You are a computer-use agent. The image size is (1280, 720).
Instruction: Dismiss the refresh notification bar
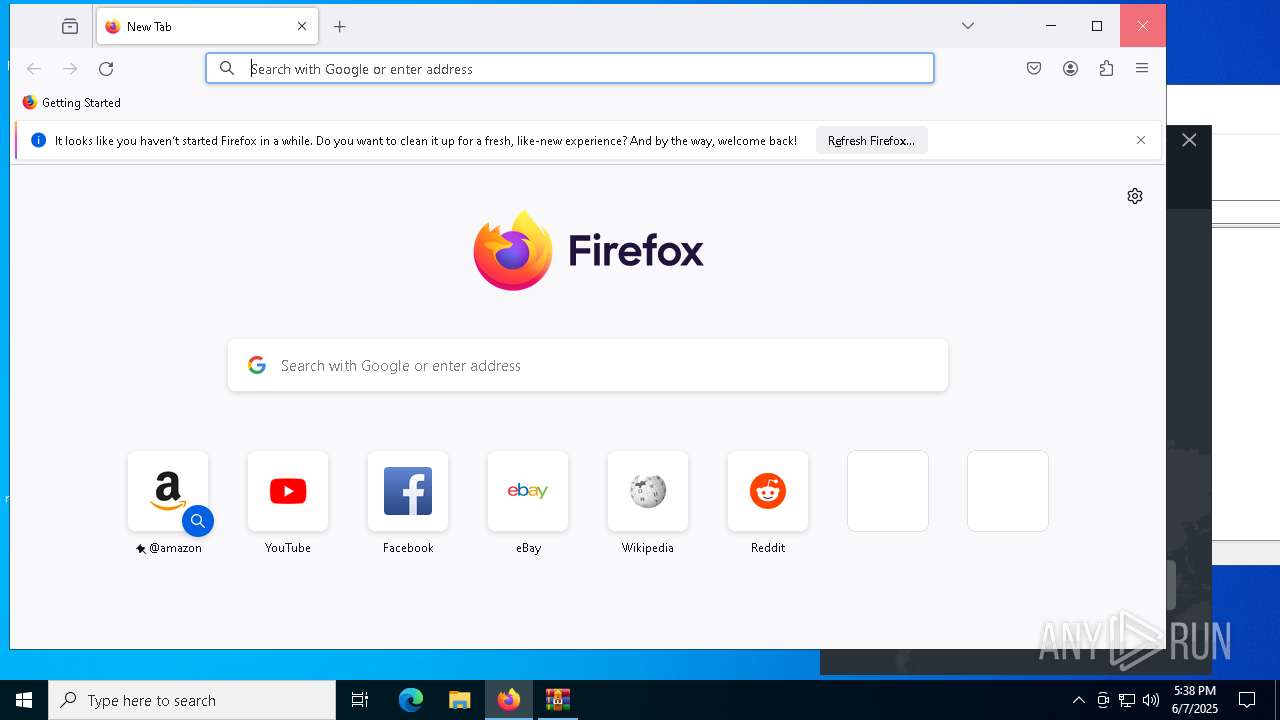pos(1141,140)
